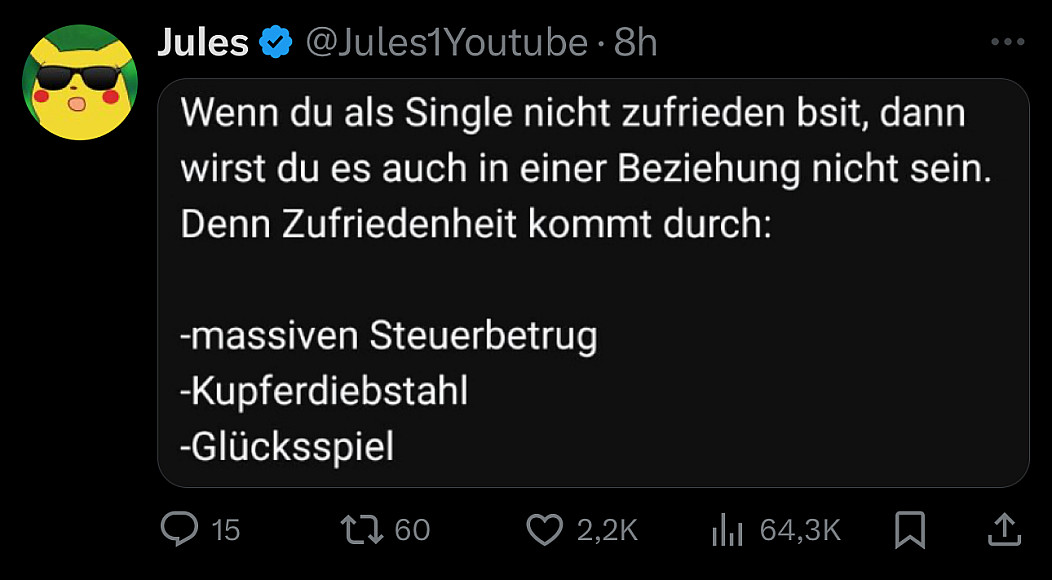This screenshot has width=1052, height=580.
Task: Click the 15 replies count
Action: [227, 530]
